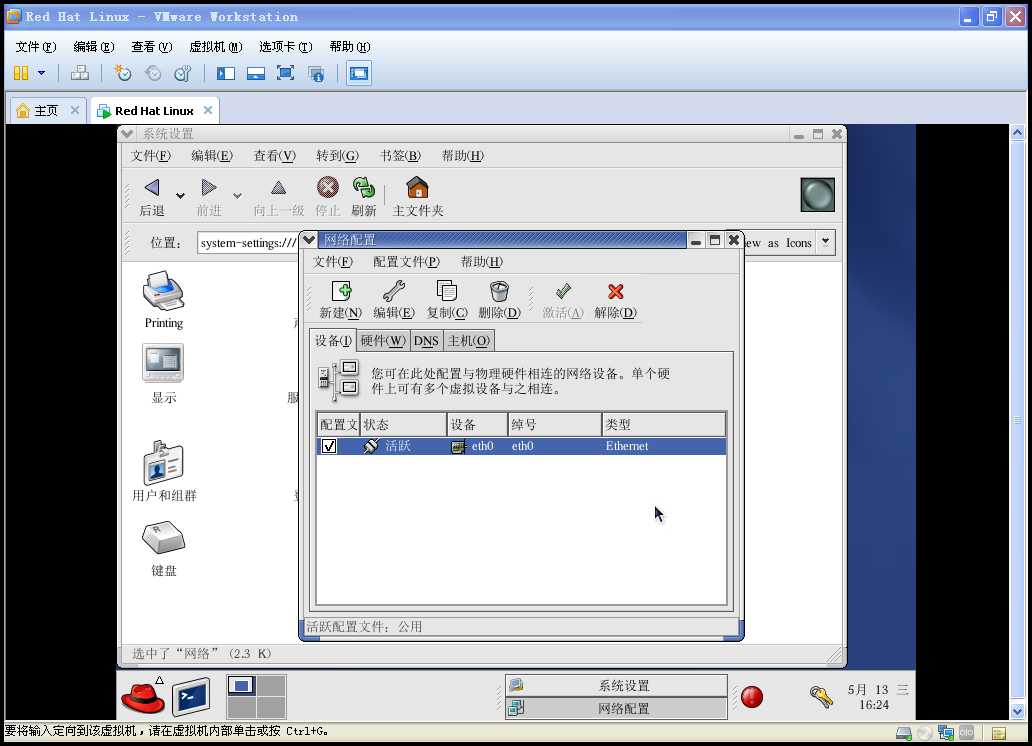Click the Forward (前进) arrow icon

tap(209, 188)
